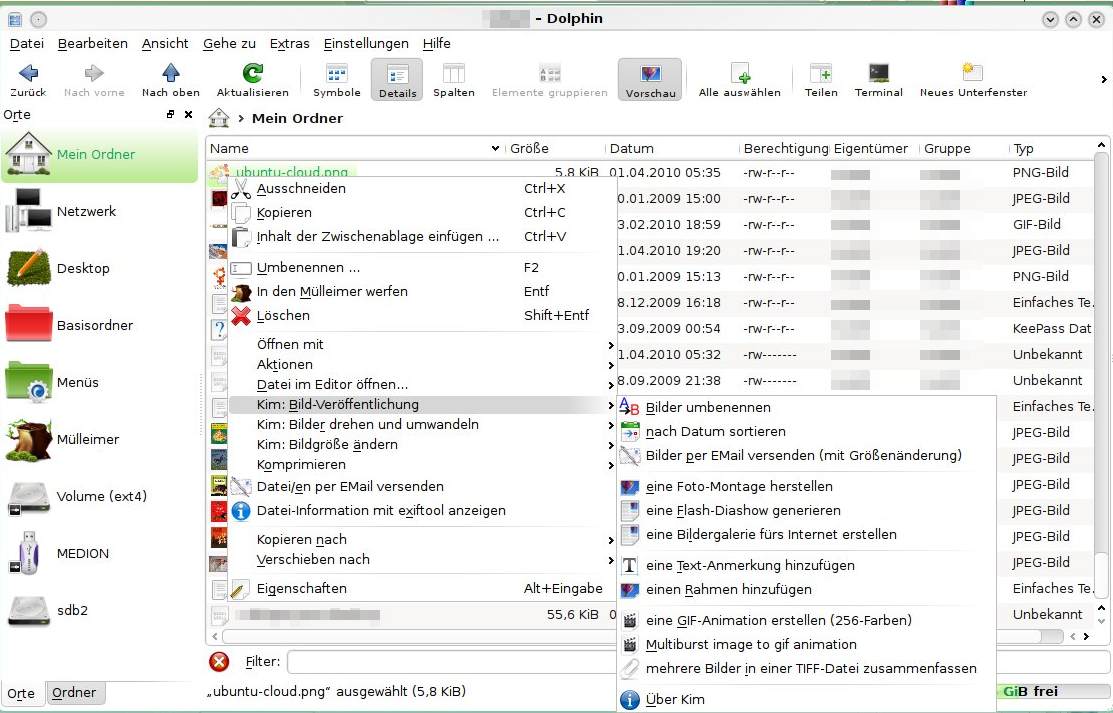1113x713 pixels.
Task: Switch to Spalten column view
Action: (x=454, y=80)
